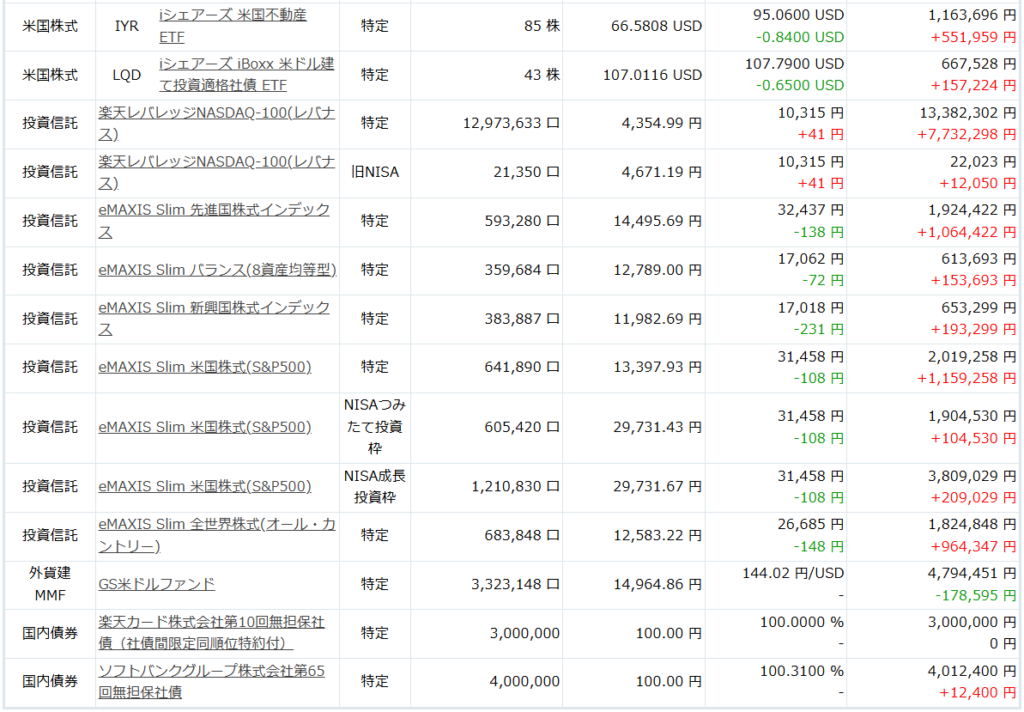
Task: Click the -0.8400 USD daily change
Action: [x=800, y=37]
